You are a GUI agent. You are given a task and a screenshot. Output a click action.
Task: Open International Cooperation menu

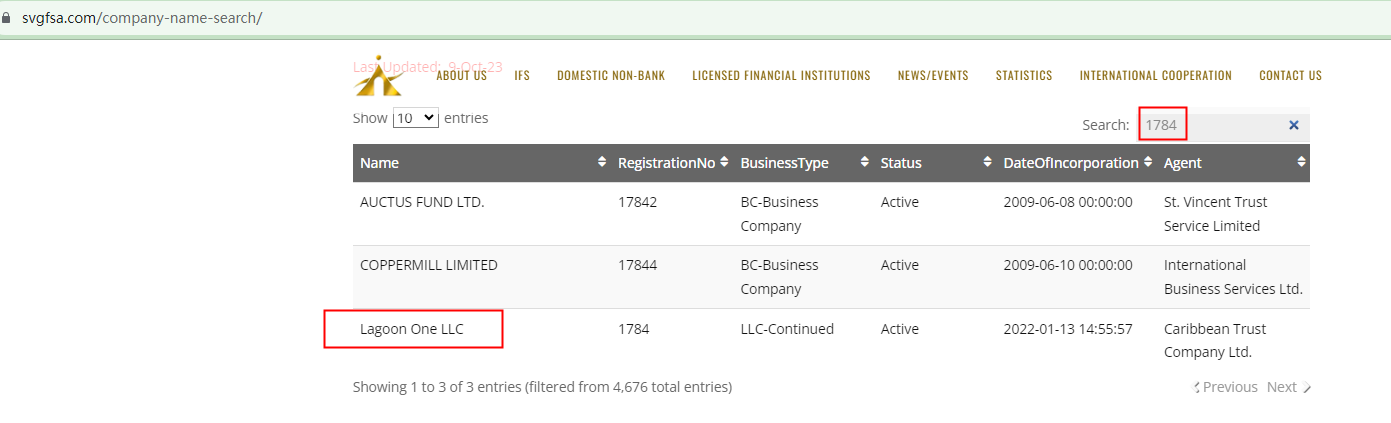1155,75
